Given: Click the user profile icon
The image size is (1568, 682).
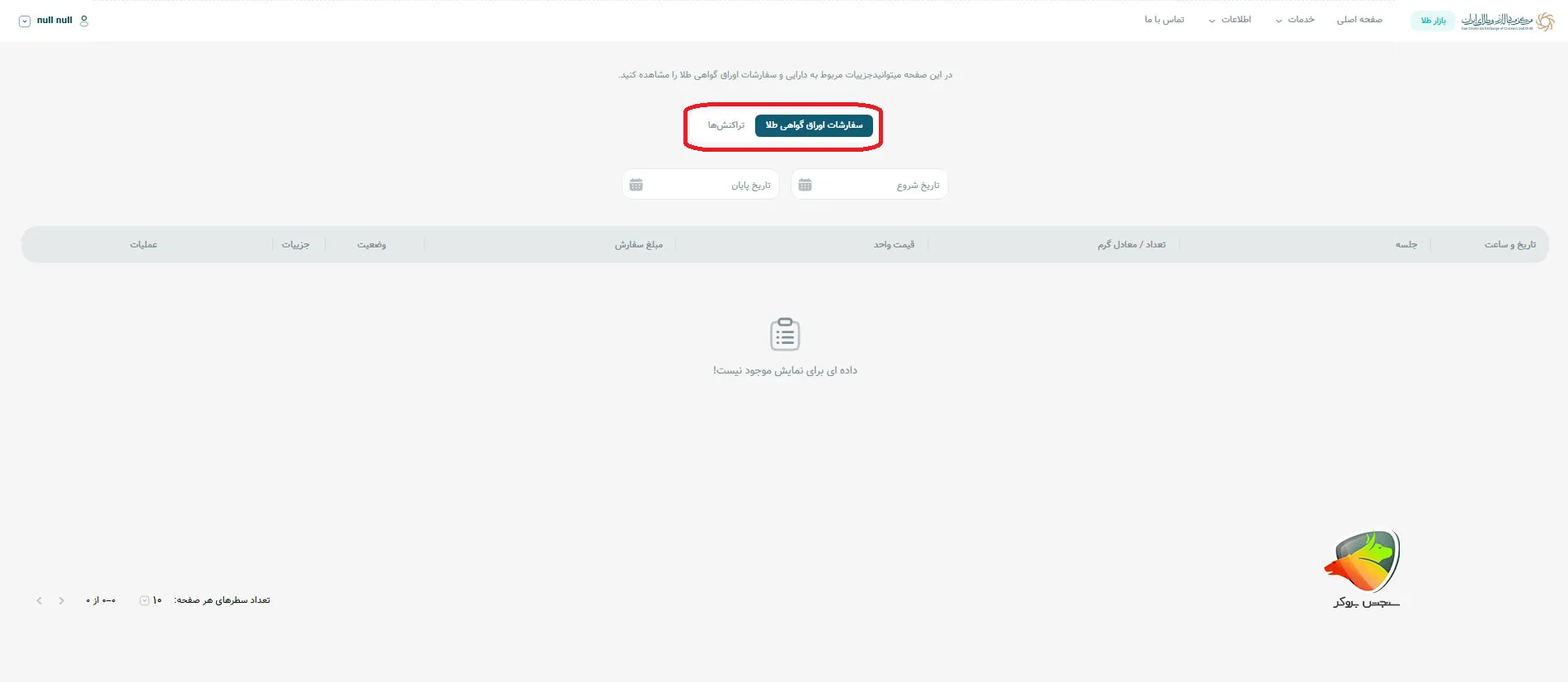Looking at the screenshot, I should (x=83, y=21).
